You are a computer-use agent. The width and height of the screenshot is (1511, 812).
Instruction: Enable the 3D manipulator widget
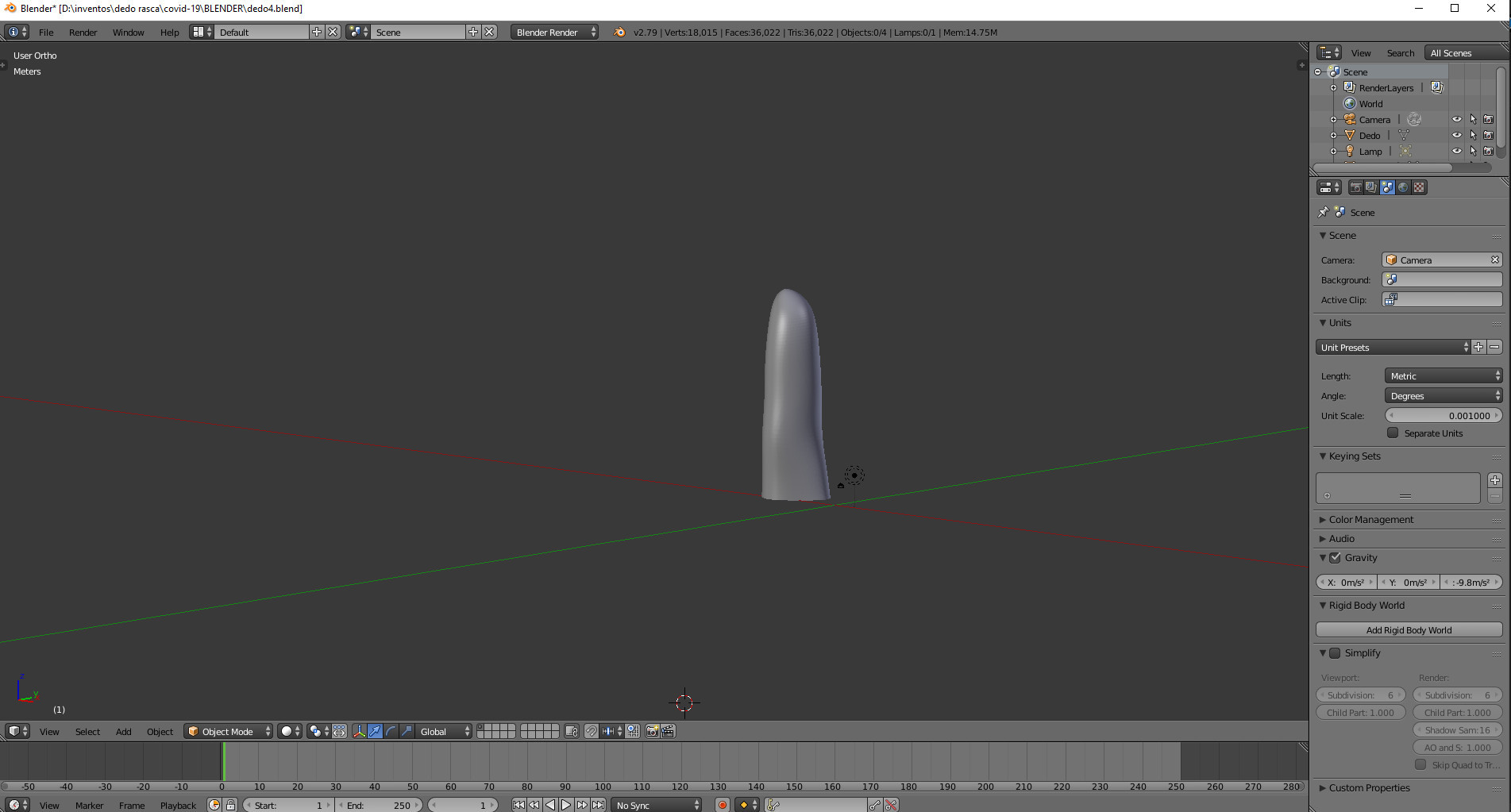359,731
